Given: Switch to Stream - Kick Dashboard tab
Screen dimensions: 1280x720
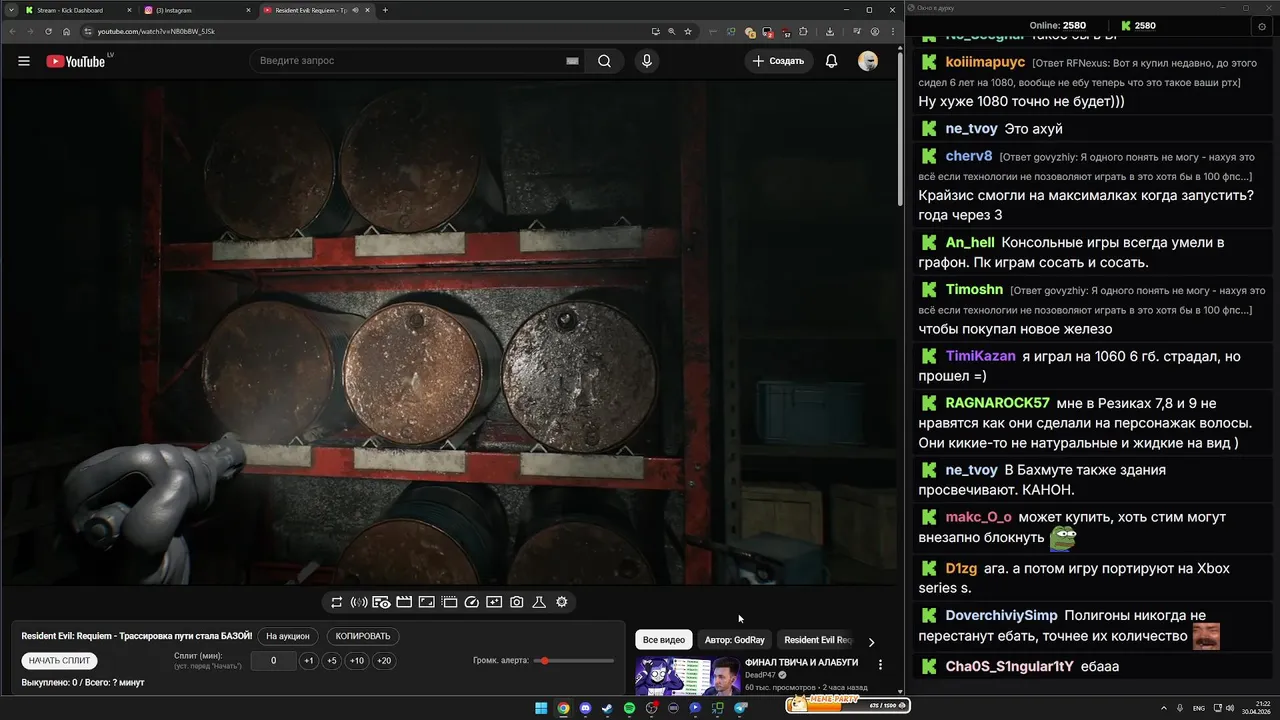Looking at the screenshot, I should pos(77,10).
